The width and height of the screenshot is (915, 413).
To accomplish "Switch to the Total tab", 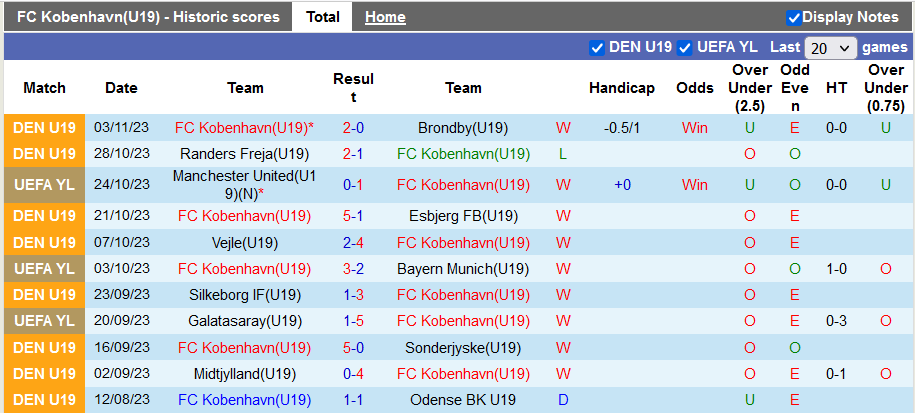I will click(x=322, y=17).
